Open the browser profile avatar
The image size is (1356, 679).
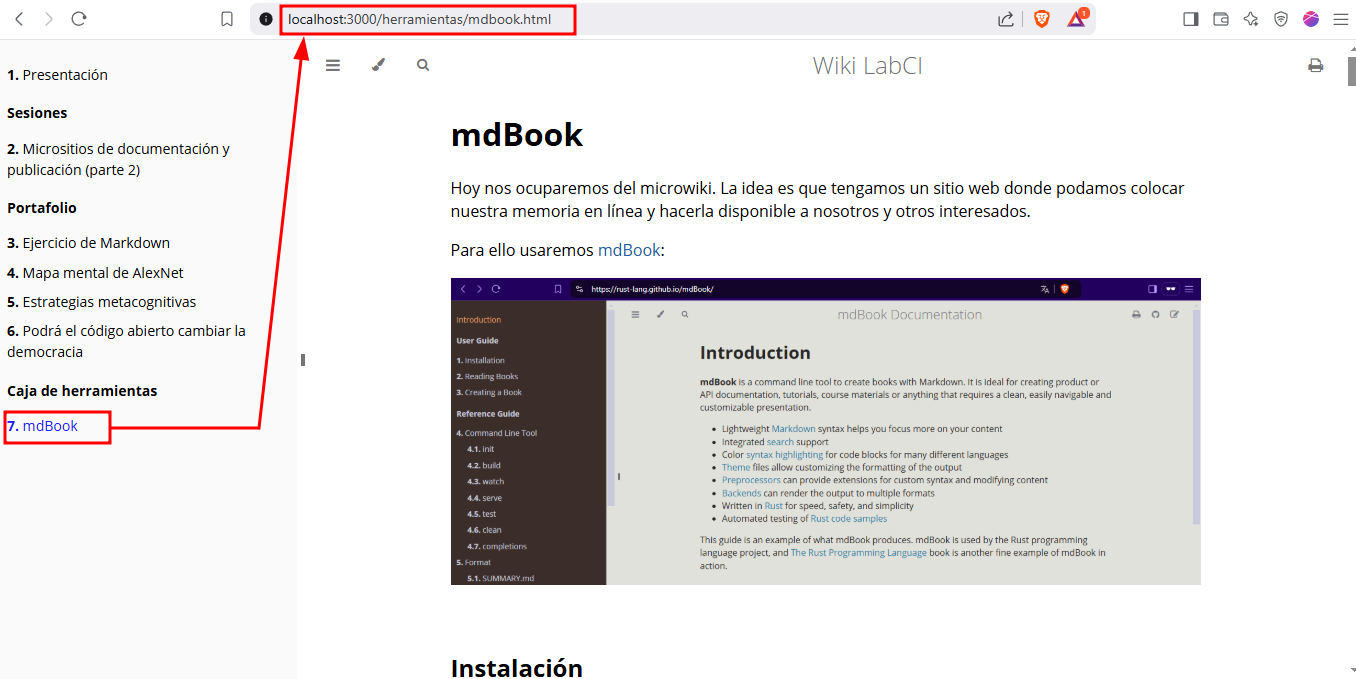pyautogui.click(x=1311, y=19)
